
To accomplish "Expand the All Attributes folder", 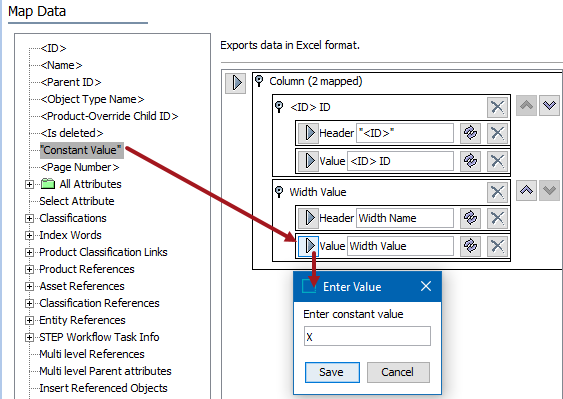I will pos(29,185).
